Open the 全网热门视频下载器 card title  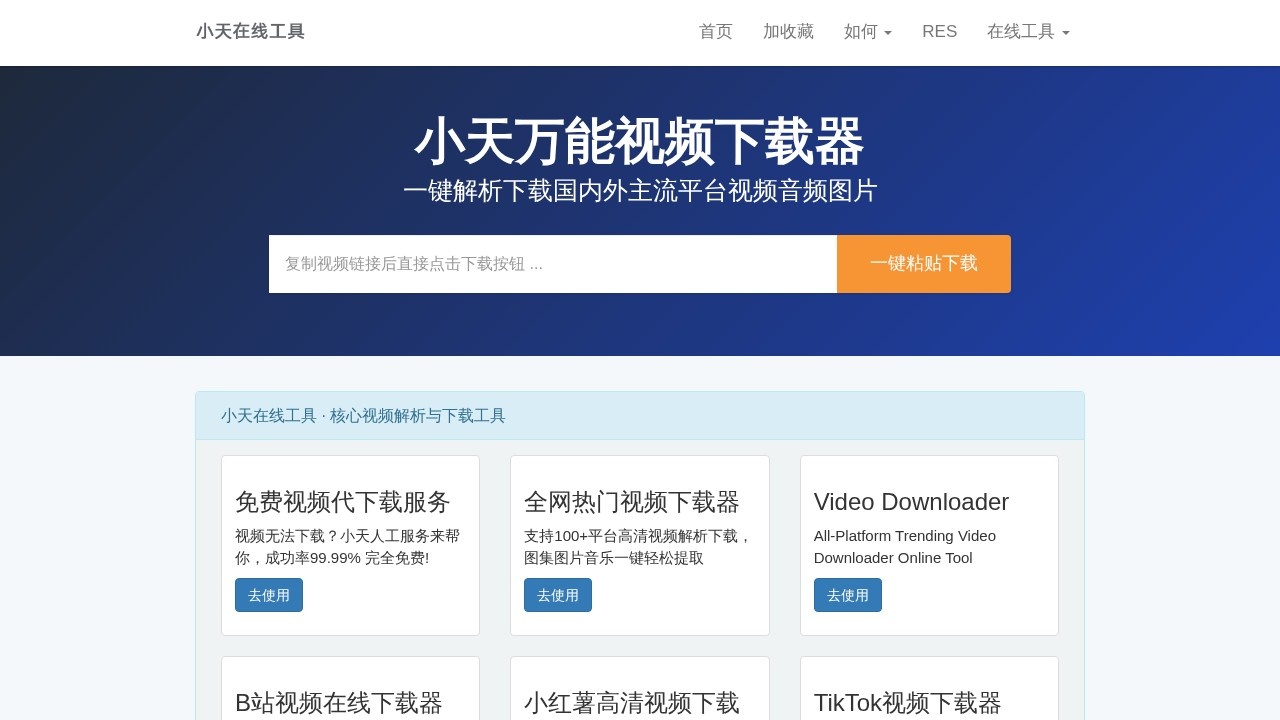tap(631, 502)
